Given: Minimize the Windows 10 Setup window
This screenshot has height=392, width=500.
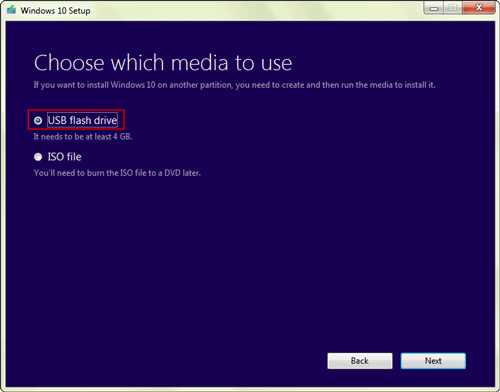Looking at the screenshot, I should (434, 8).
